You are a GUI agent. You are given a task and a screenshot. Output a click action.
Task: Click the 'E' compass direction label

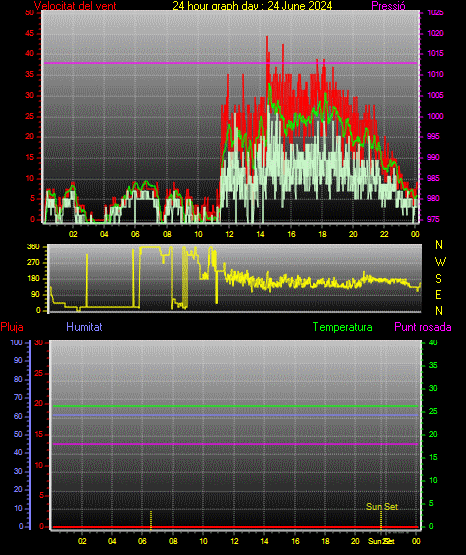tap(438, 294)
